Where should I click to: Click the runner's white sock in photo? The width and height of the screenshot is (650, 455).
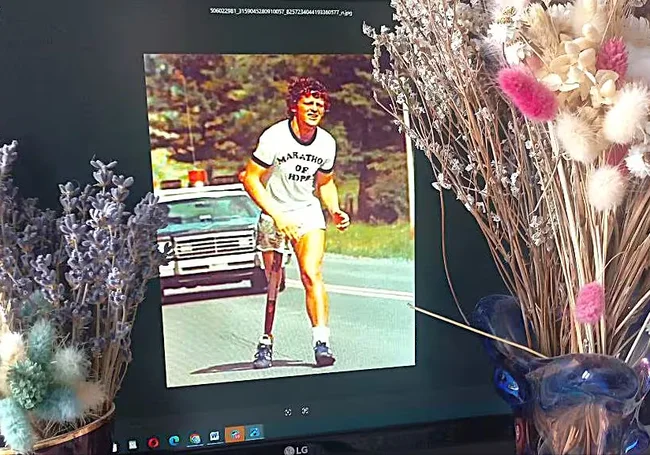click(x=320, y=333)
